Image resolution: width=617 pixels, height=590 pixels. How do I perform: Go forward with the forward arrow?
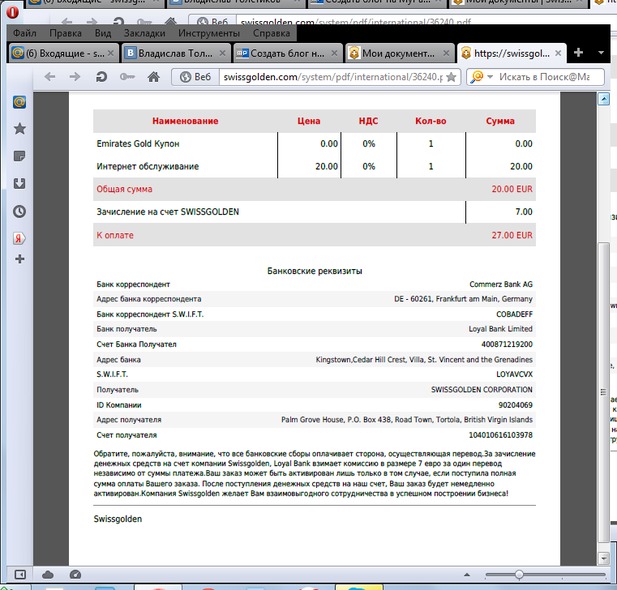[x=75, y=76]
